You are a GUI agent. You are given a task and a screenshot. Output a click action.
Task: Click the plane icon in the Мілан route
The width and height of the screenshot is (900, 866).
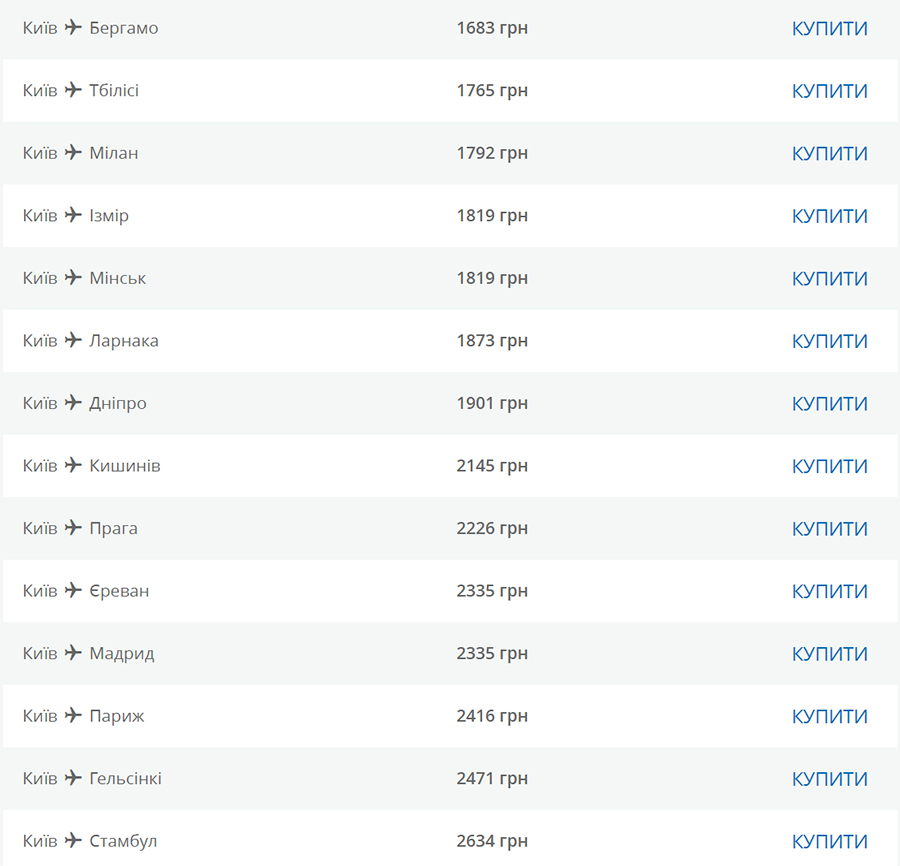pos(73,152)
